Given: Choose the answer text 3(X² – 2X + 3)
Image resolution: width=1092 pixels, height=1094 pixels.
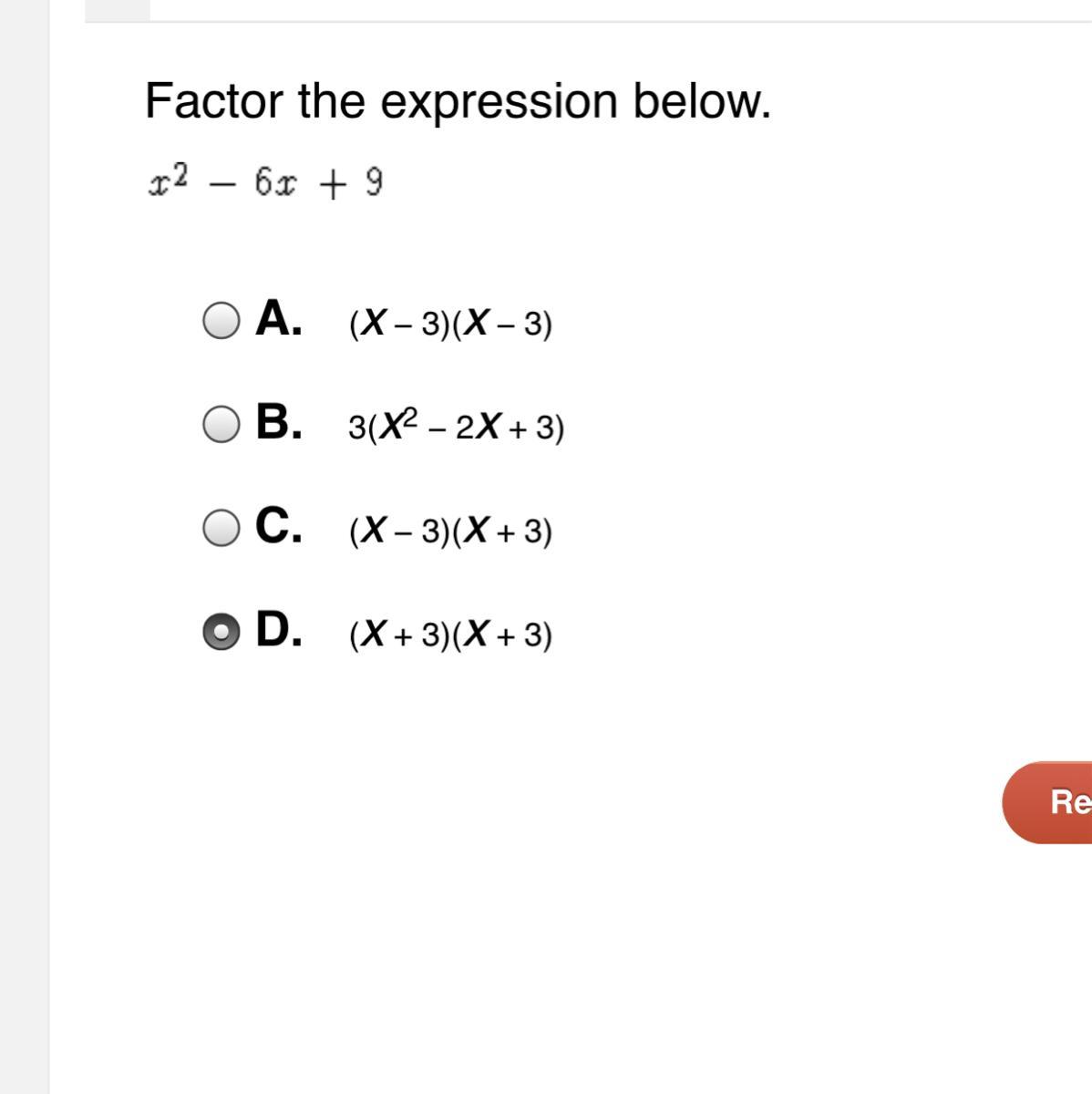Looking at the screenshot, I should click(x=456, y=426).
